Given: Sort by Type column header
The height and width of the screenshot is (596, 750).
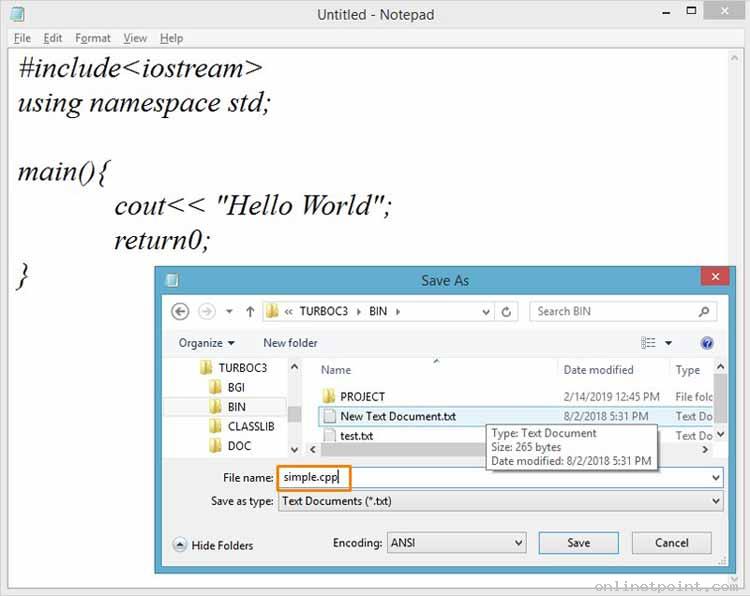Looking at the screenshot, I should [687, 370].
